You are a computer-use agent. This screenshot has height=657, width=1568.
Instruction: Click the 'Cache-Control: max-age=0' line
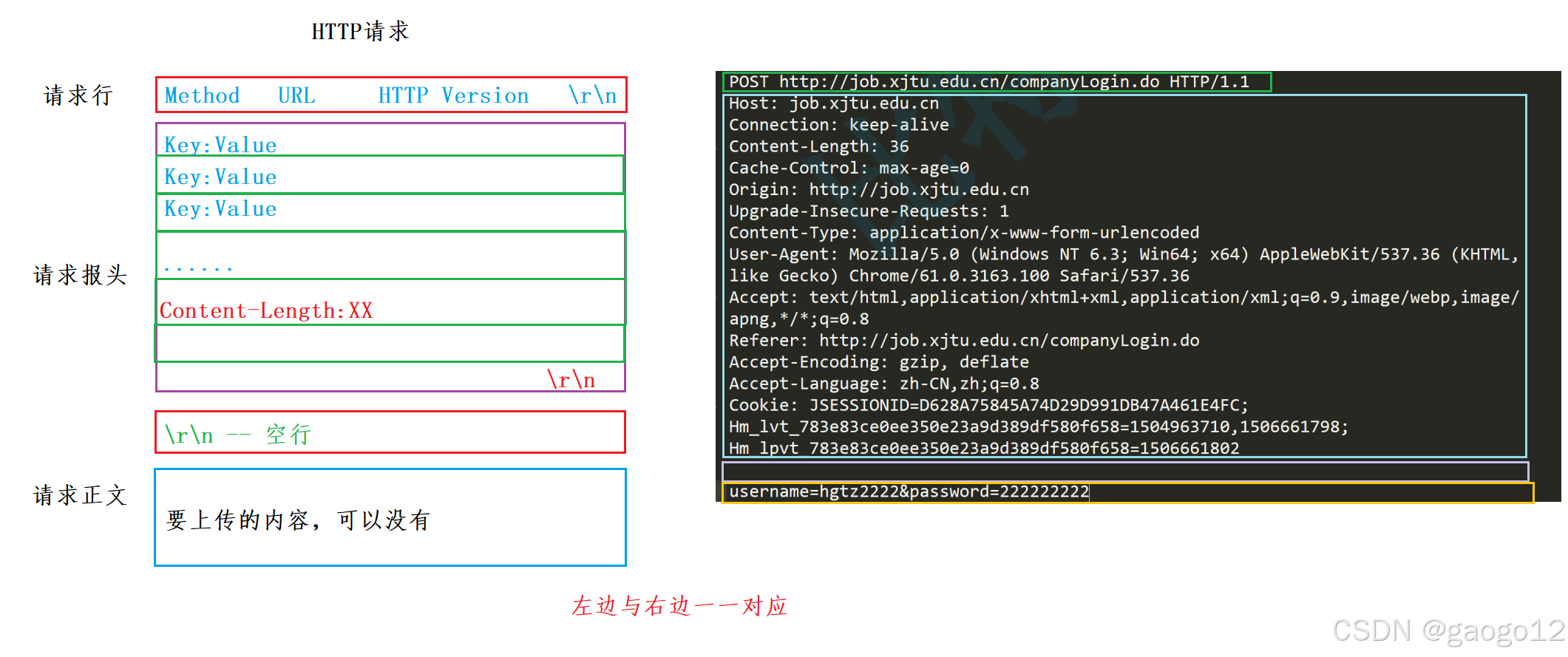(x=849, y=168)
